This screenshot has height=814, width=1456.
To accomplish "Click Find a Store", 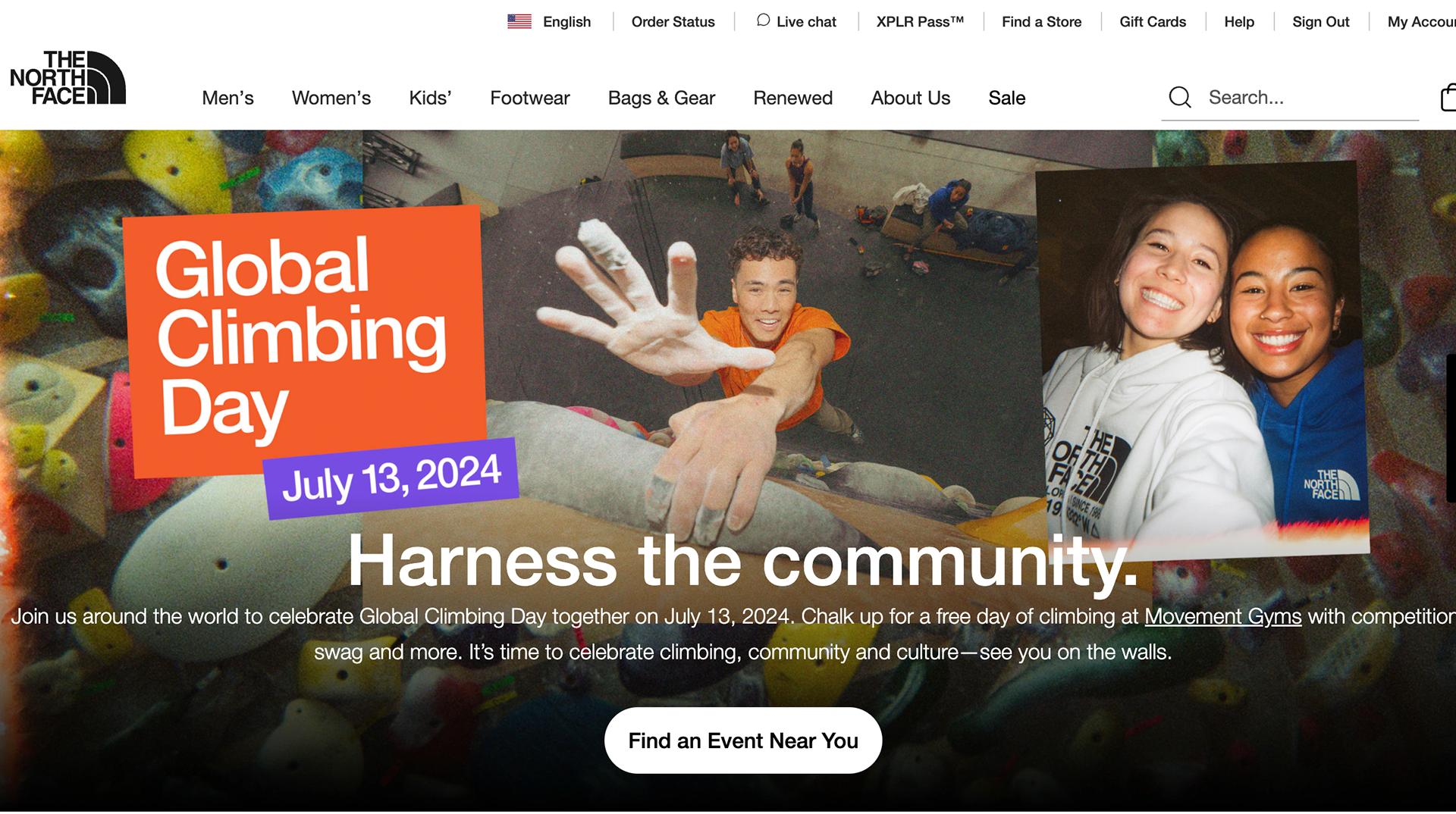I will point(1041,22).
